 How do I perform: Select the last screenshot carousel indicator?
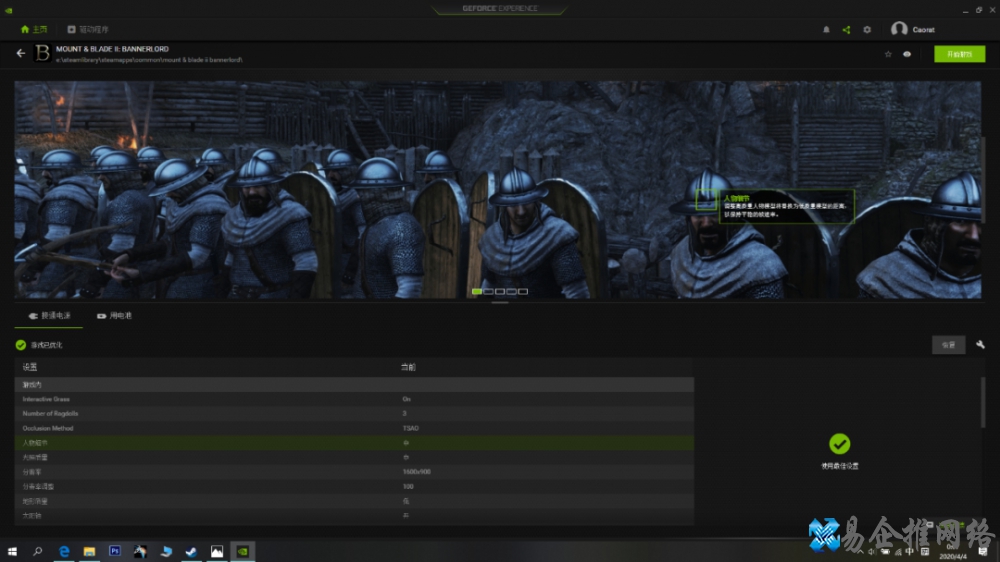(522, 291)
